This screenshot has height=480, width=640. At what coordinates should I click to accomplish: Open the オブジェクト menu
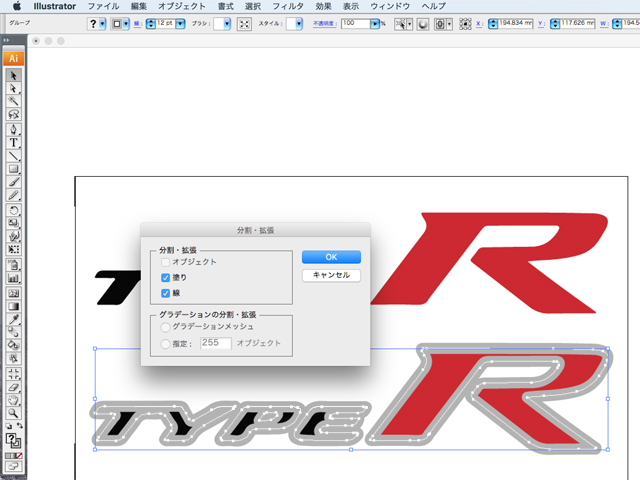[182, 6]
